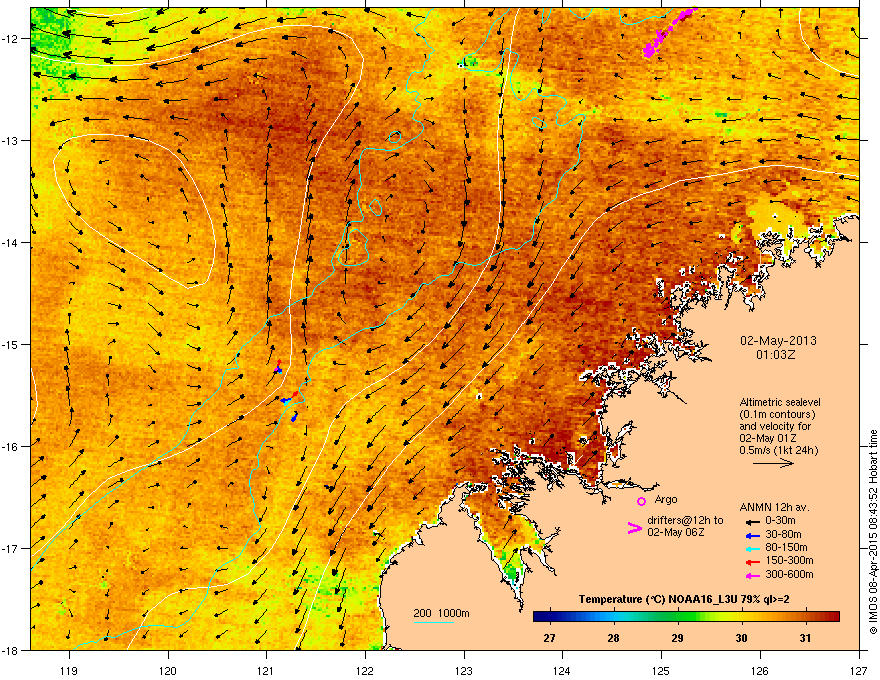Click the '123' longitude axis label

click(464, 670)
